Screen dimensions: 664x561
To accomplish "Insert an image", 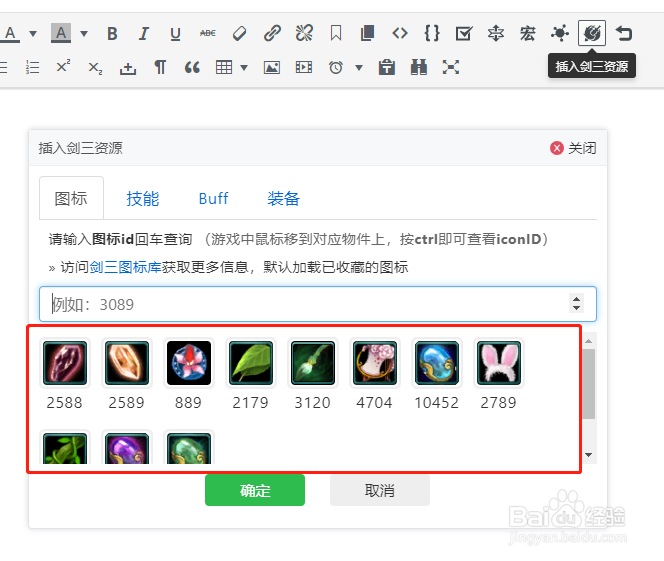I will point(271,67).
